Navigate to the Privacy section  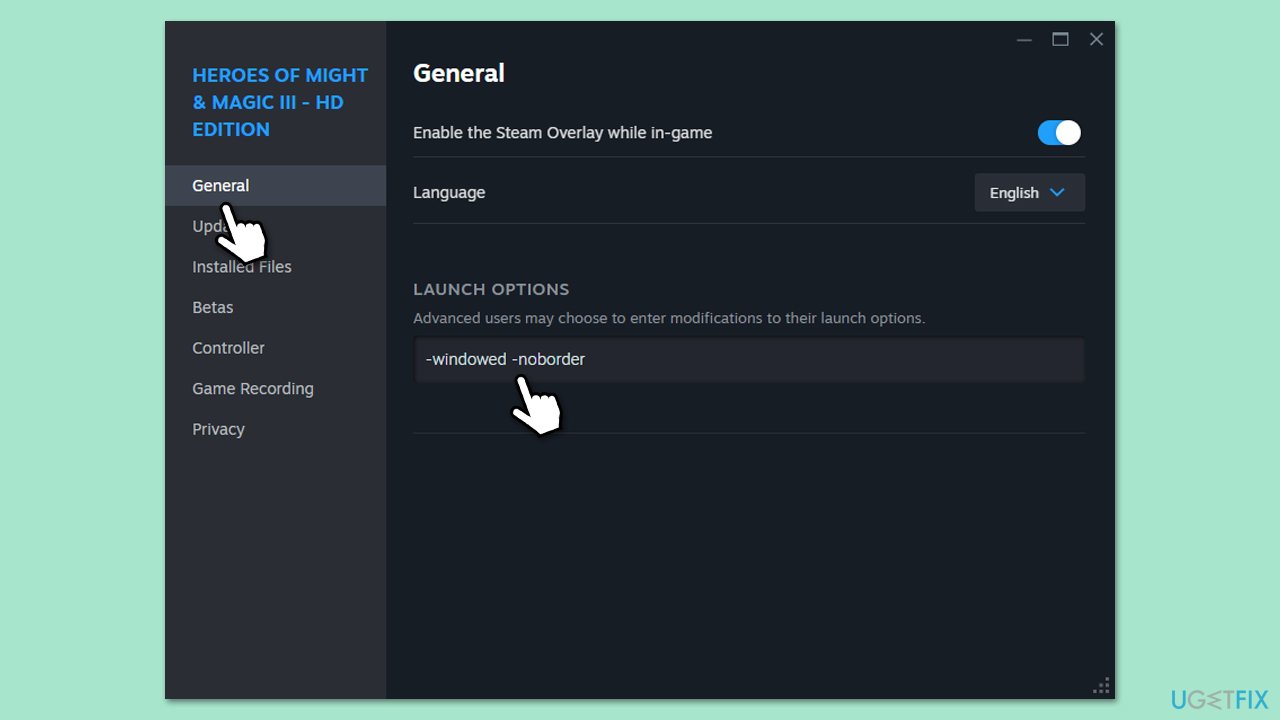coord(219,429)
